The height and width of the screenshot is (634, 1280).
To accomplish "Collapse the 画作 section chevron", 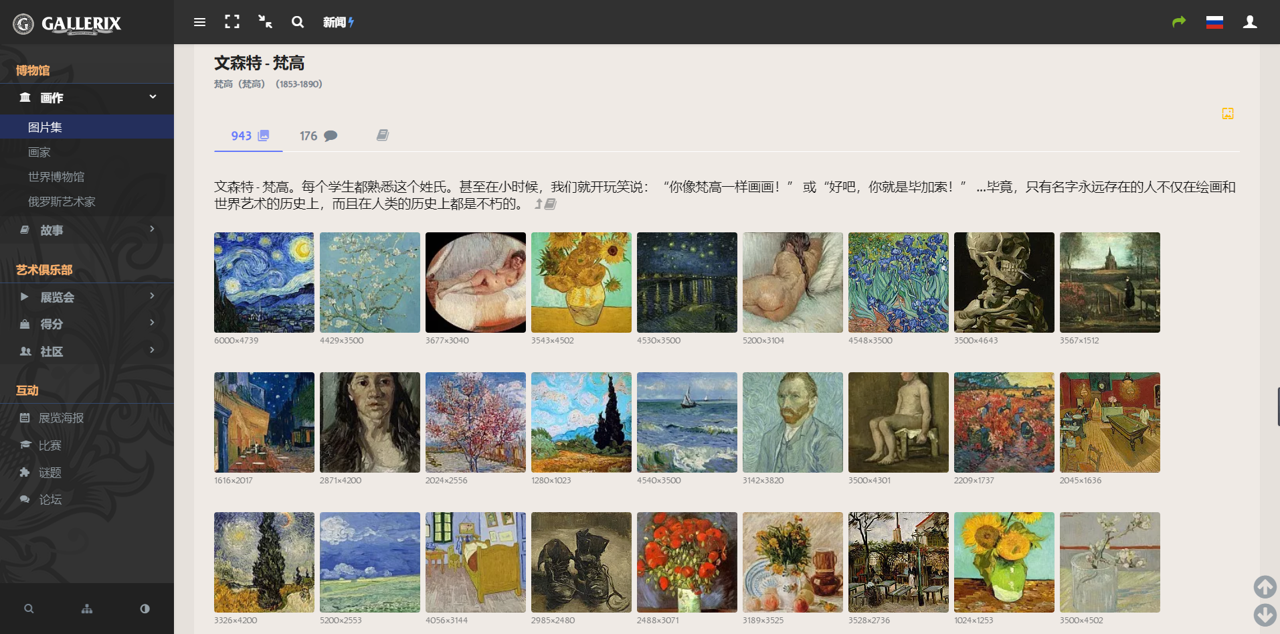I will click(153, 97).
